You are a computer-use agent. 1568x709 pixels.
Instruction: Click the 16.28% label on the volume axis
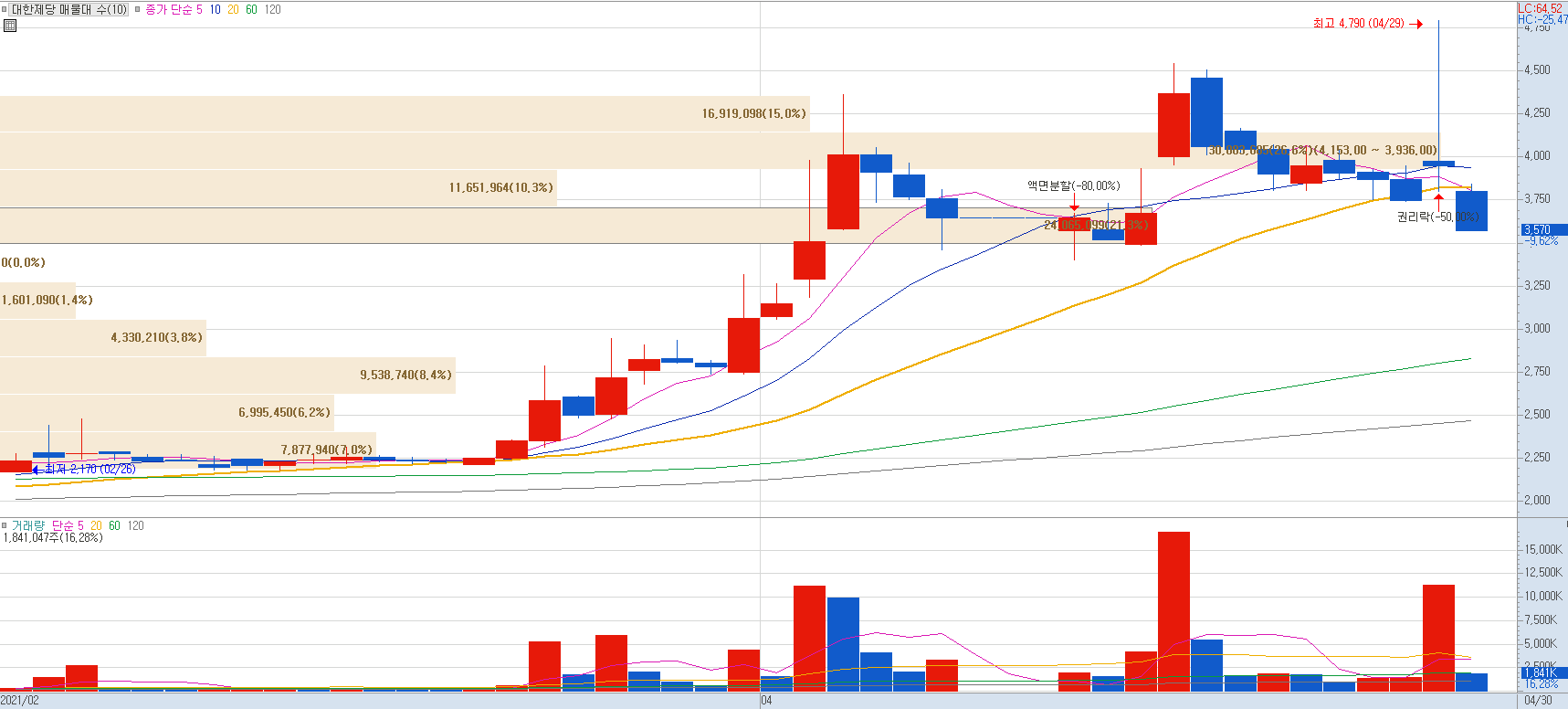tap(1542, 683)
